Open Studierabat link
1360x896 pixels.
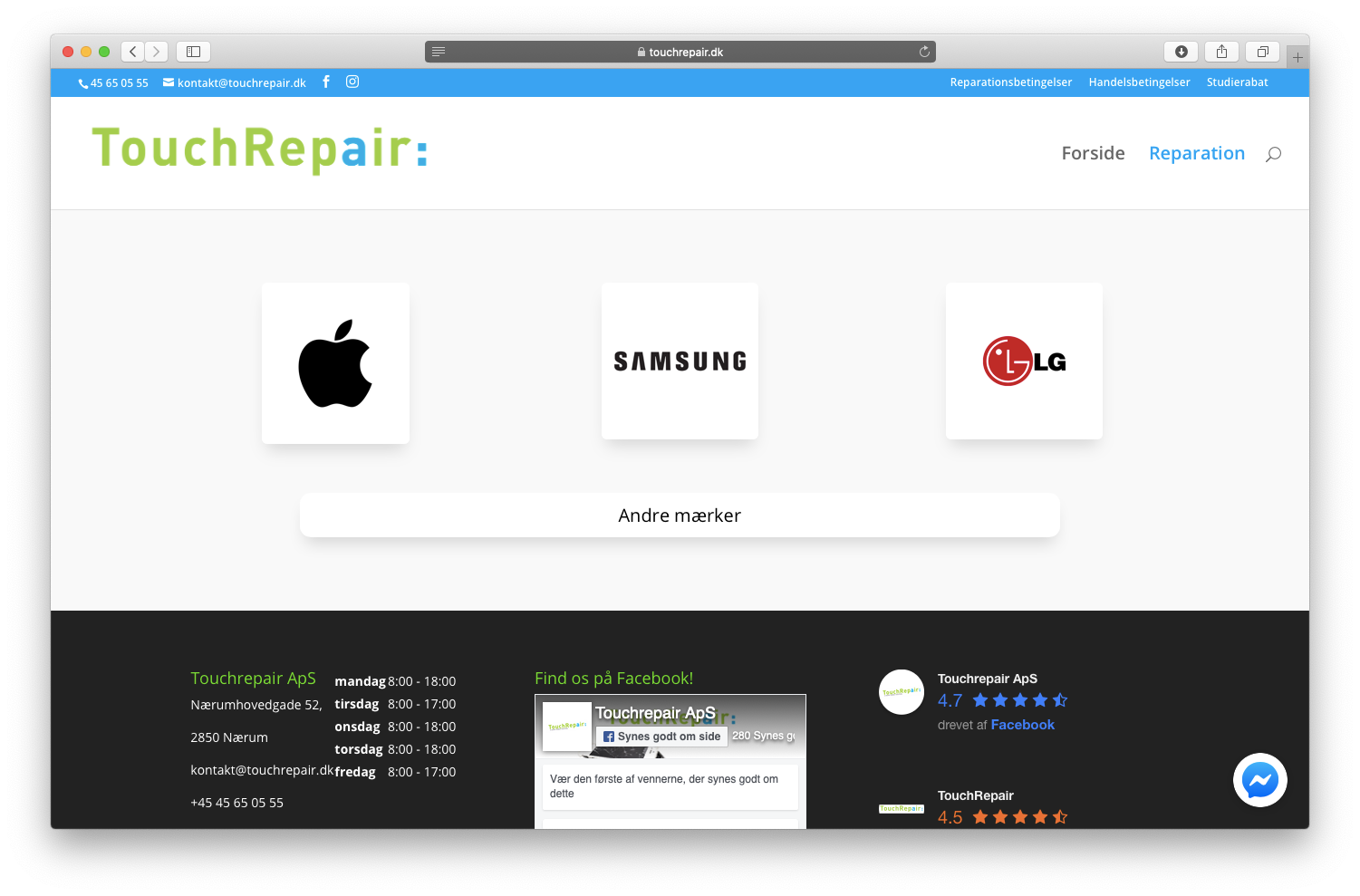point(1237,82)
